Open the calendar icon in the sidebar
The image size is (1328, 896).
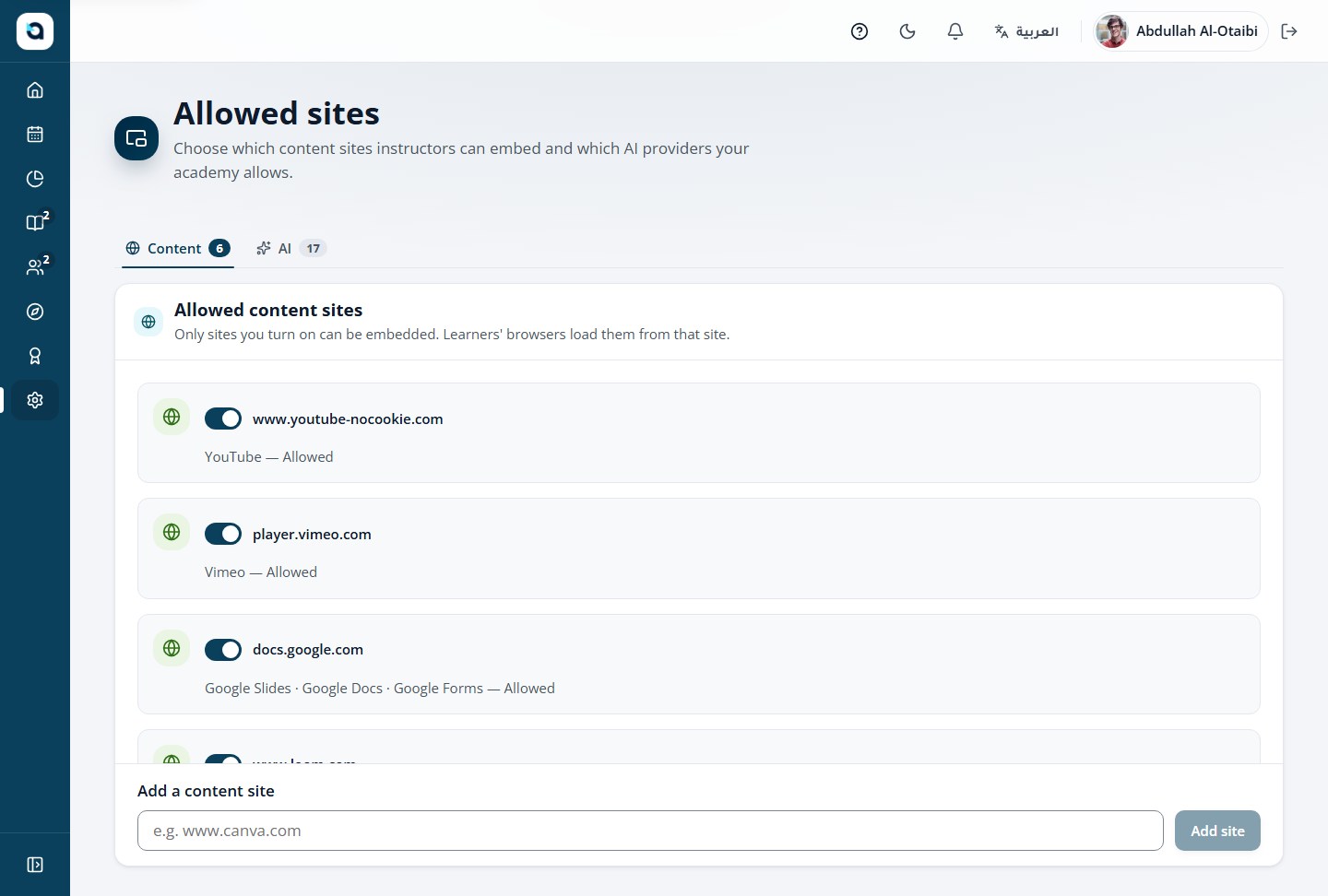(x=35, y=135)
